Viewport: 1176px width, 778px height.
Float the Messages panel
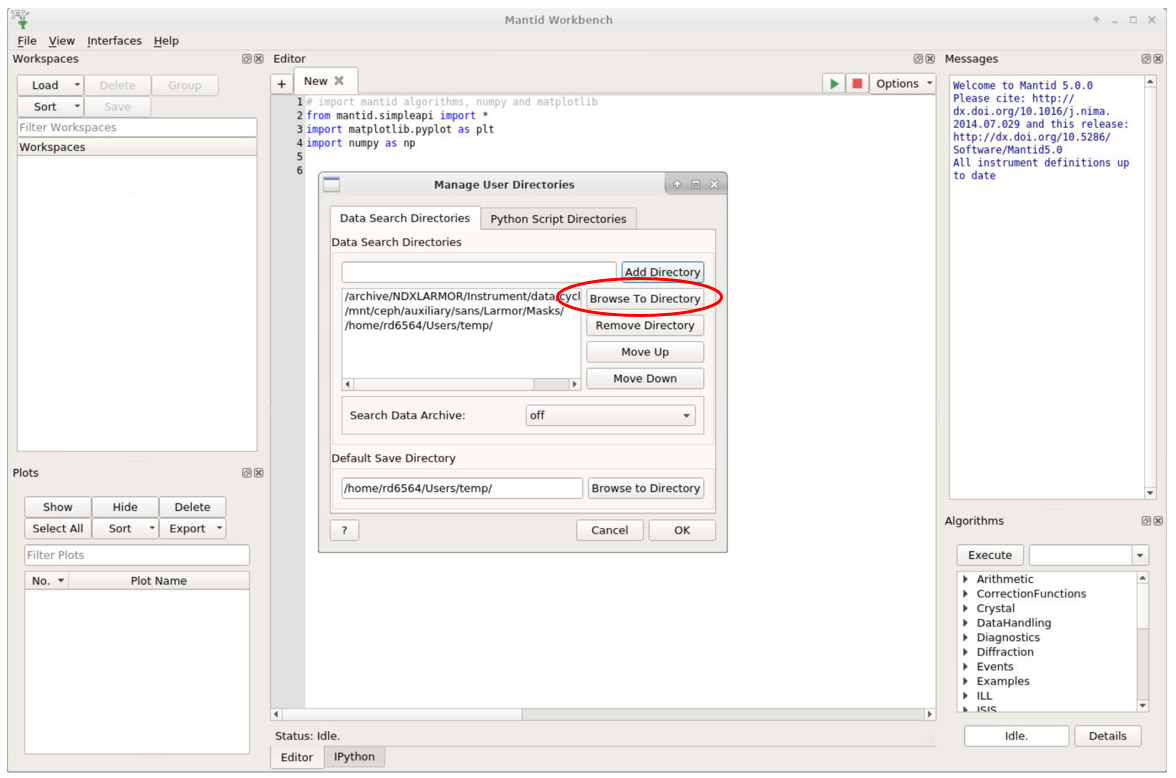pyautogui.click(x=1146, y=59)
